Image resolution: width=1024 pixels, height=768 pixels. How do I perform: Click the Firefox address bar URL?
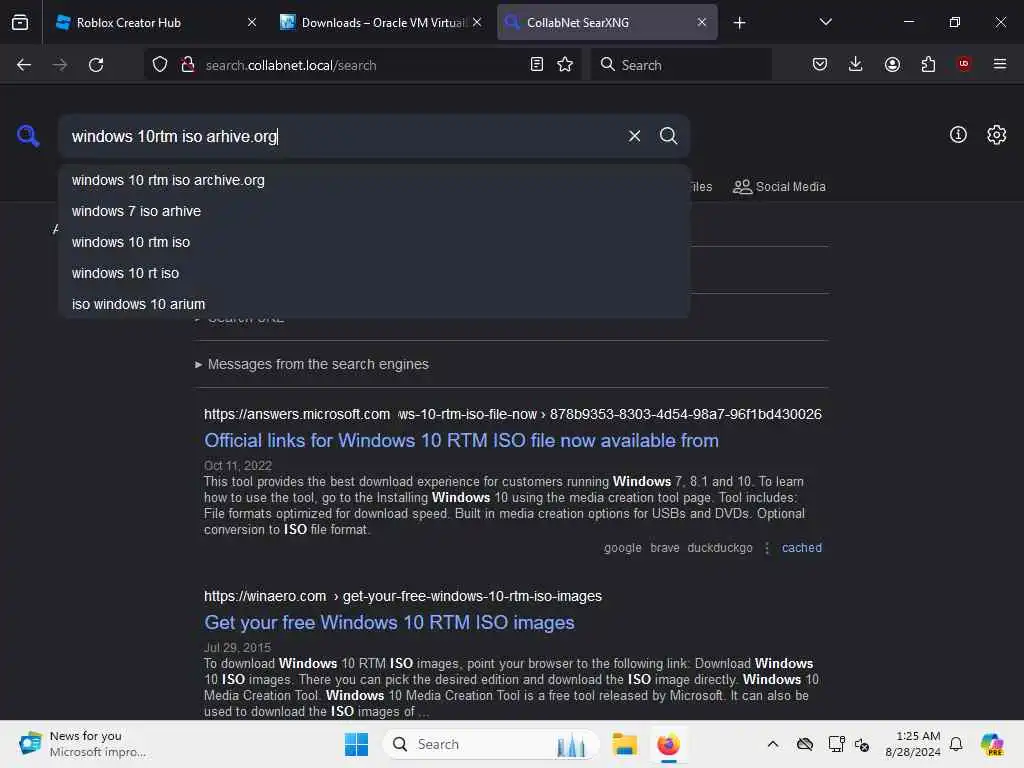coord(362,65)
